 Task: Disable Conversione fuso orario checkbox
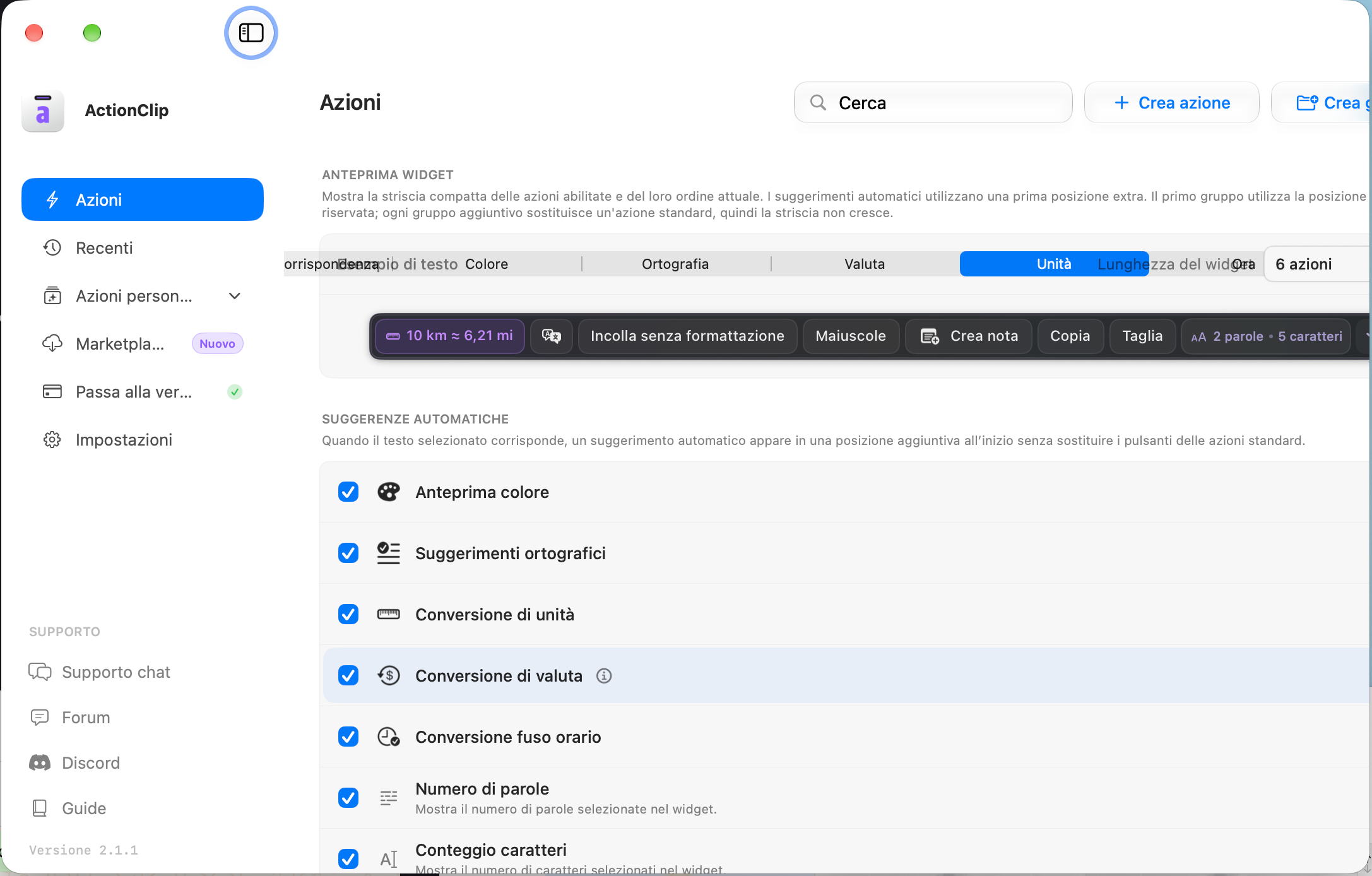tap(348, 737)
